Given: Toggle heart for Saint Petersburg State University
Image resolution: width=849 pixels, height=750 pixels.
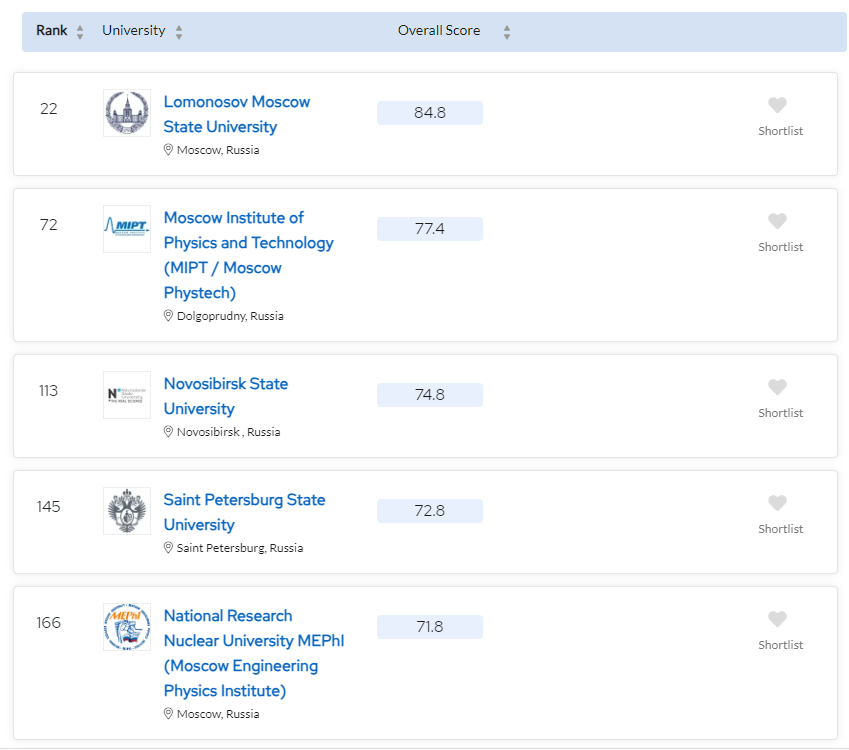Looking at the screenshot, I should click(x=778, y=503).
